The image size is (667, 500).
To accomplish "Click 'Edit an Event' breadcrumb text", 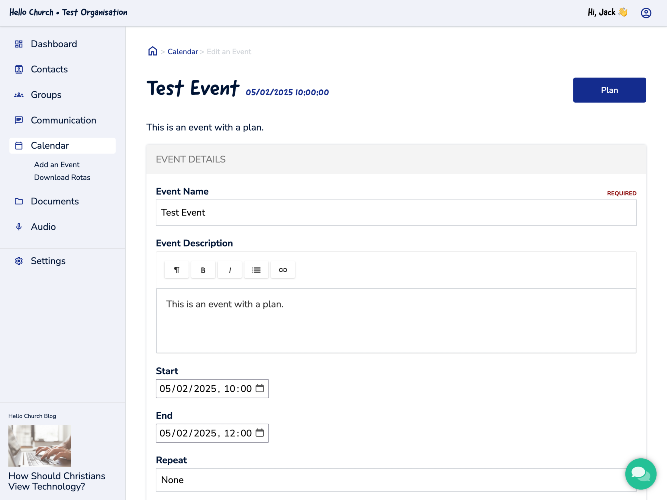I will pyautogui.click(x=229, y=51).
